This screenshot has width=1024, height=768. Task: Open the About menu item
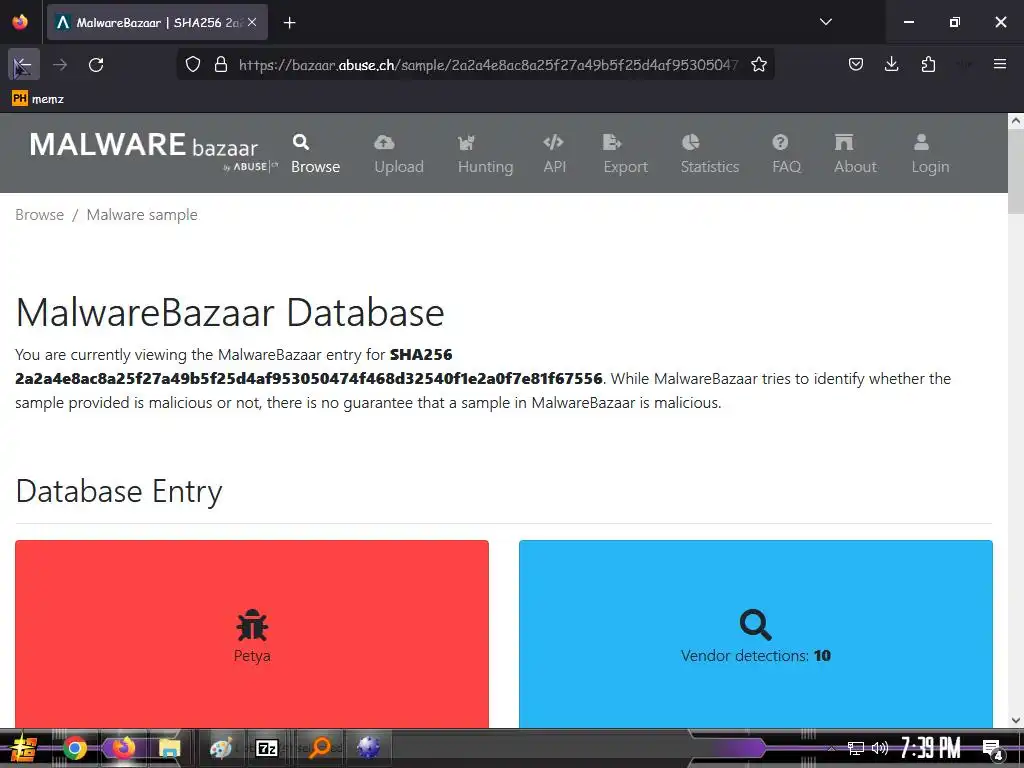point(855,154)
